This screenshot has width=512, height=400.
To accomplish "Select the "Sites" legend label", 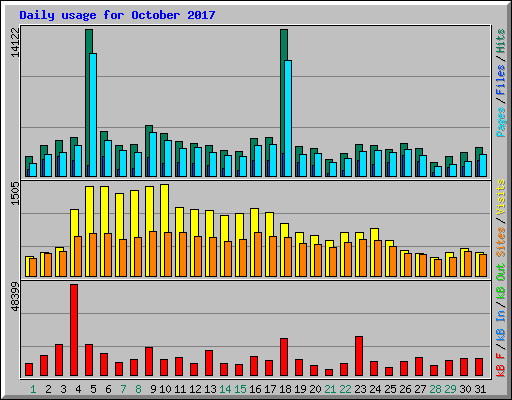I will coord(501,242).
